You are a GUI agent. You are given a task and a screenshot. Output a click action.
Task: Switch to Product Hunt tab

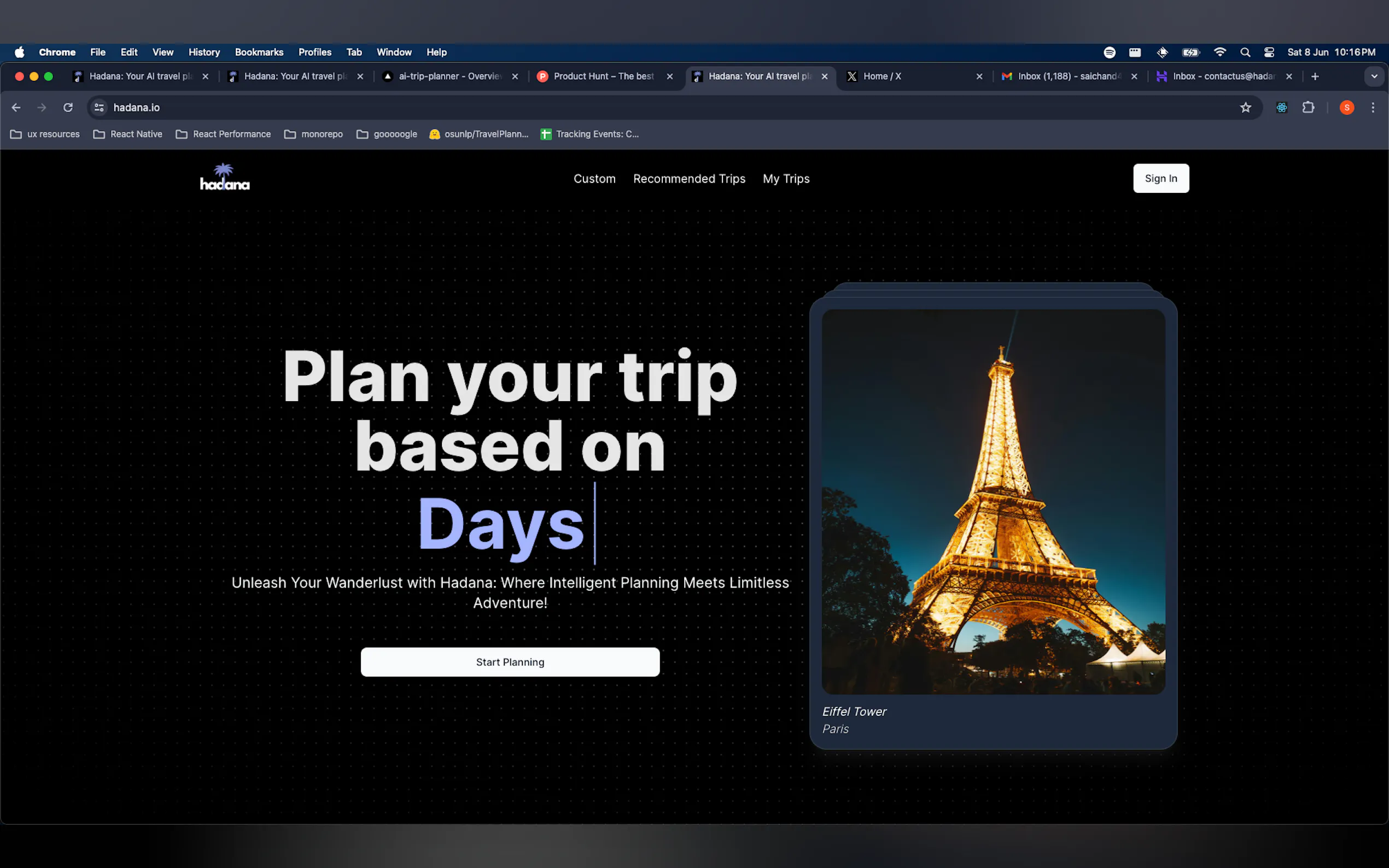[603, 77]
